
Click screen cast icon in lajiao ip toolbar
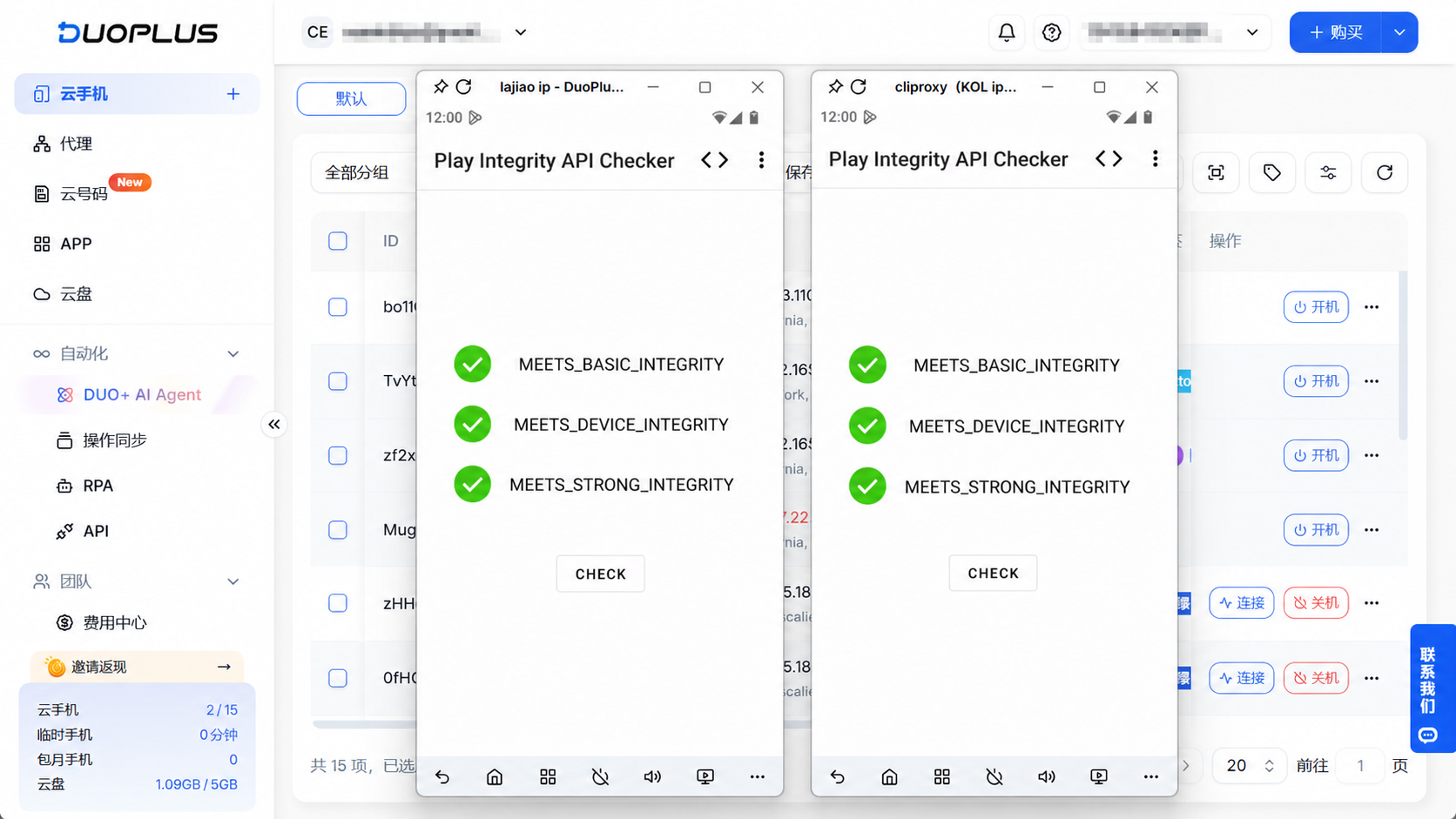[705, 776]
